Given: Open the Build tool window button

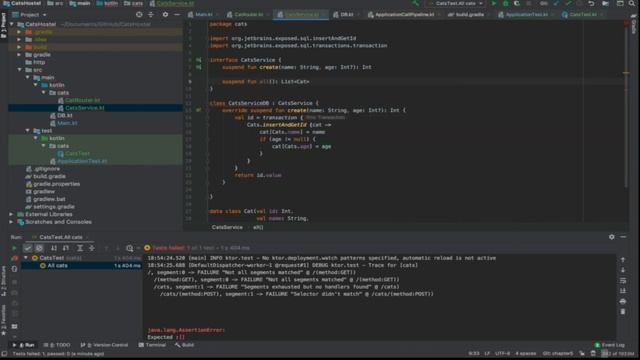Looking at the screenshot, I should point(184,345).
